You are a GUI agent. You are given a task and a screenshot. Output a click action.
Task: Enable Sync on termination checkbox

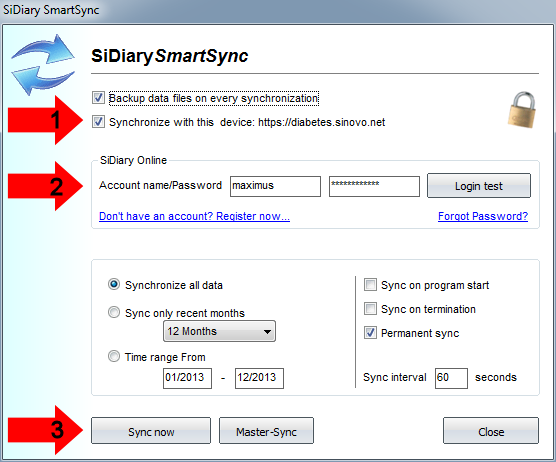(x=370, y=309)
